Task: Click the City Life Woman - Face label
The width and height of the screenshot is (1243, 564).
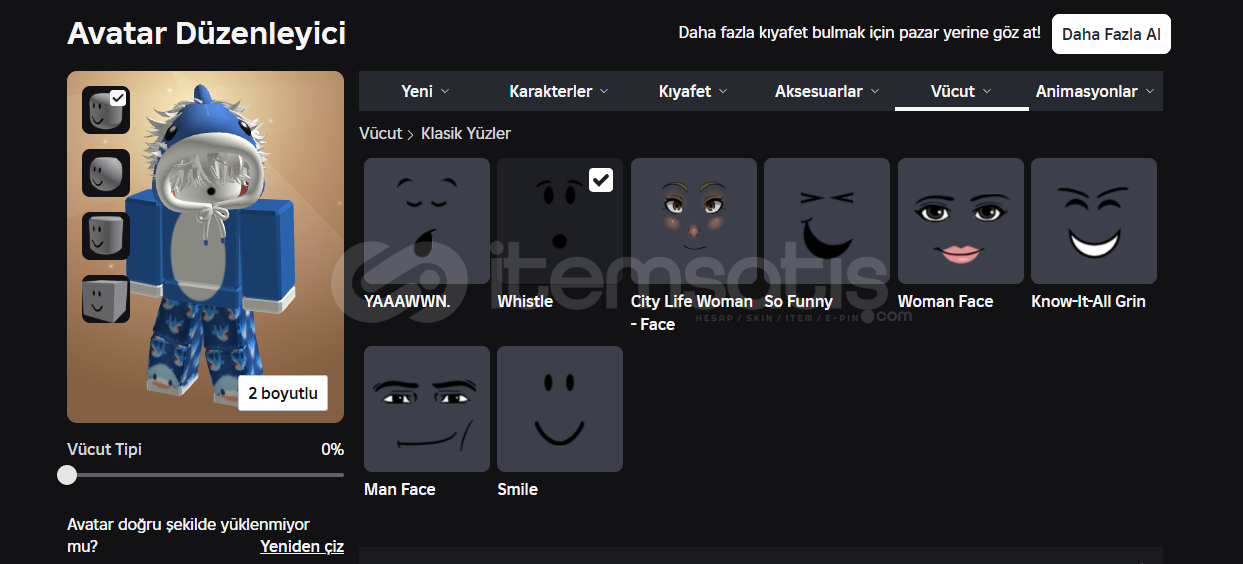Action: point(692,312)
